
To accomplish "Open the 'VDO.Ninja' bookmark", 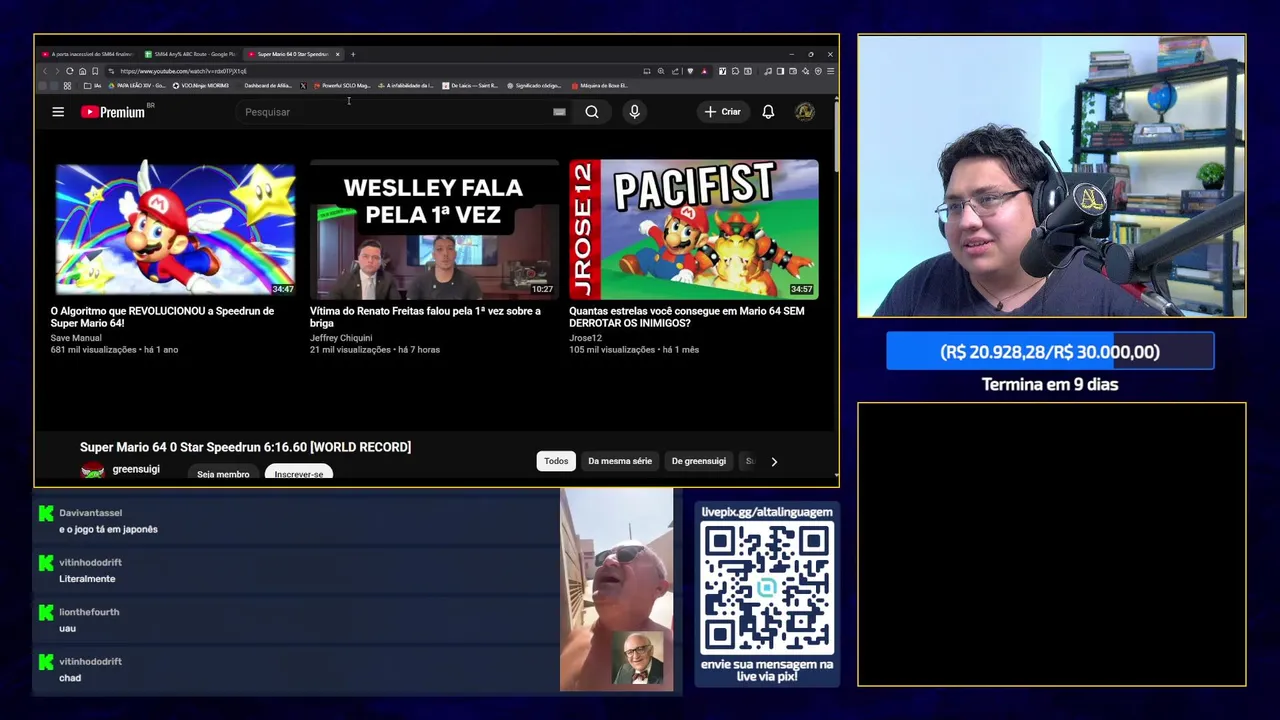I will (200, 86).
